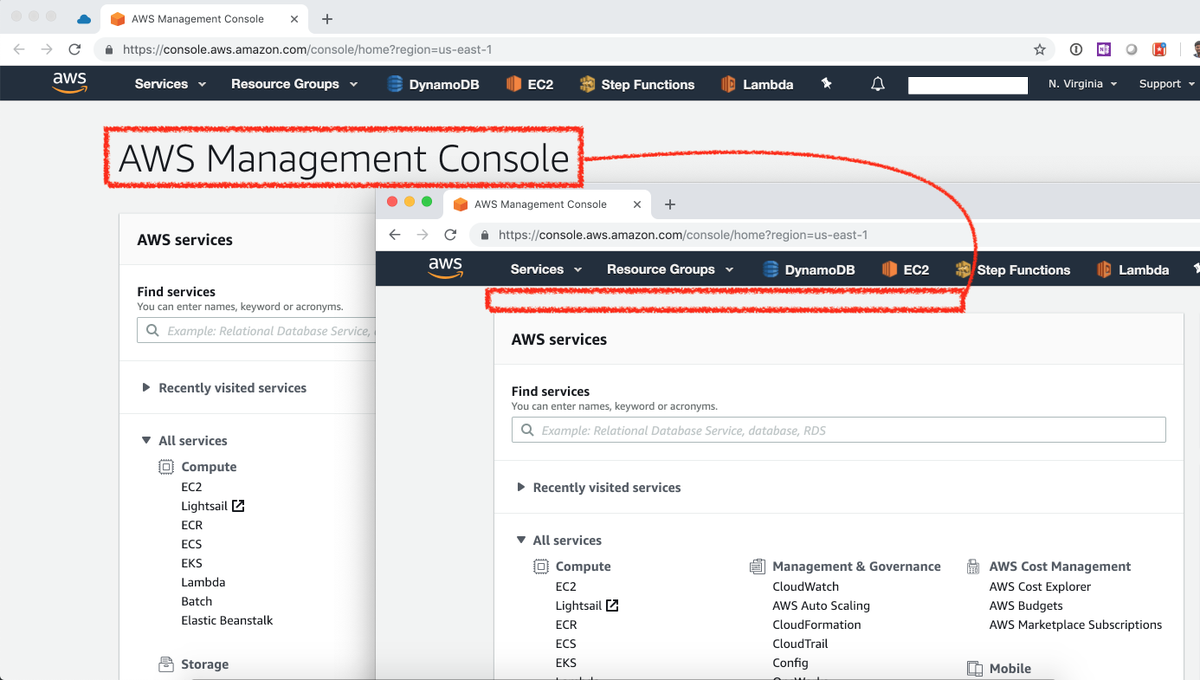This screenshot has height=680, width=1200.
Task: Click the cloud icon left of back window tab
Action: point(84,19)
